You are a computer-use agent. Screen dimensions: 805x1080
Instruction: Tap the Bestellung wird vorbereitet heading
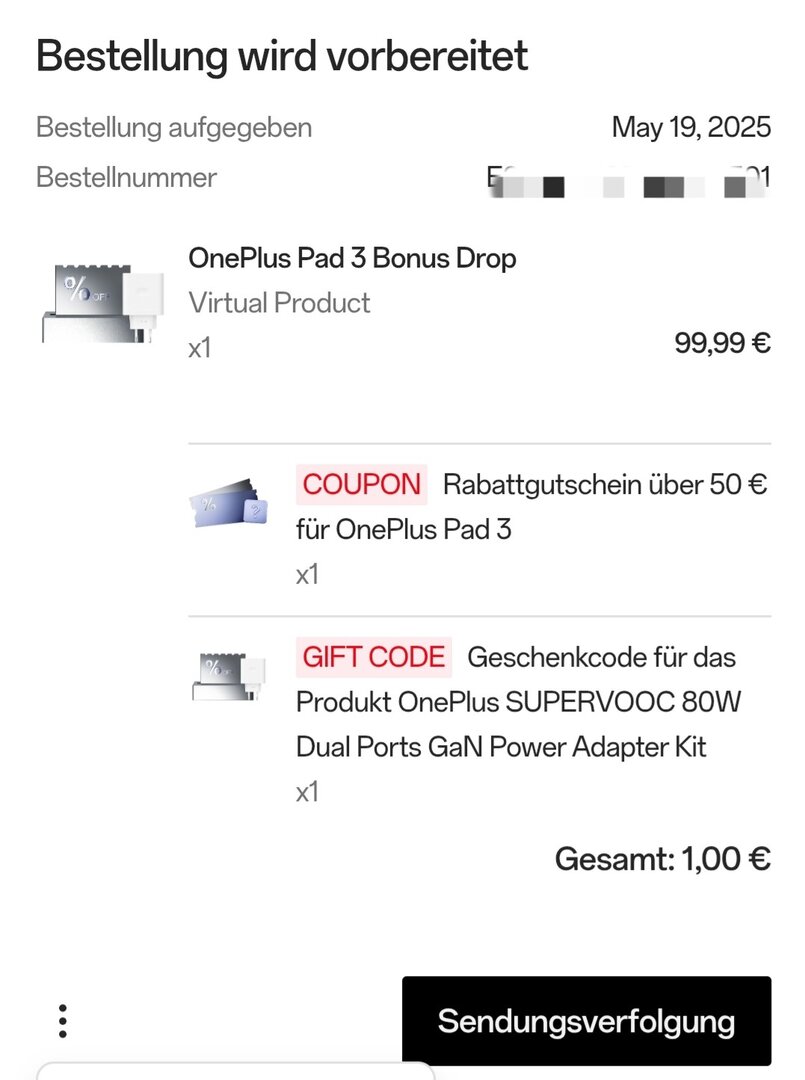click(282, 56)
